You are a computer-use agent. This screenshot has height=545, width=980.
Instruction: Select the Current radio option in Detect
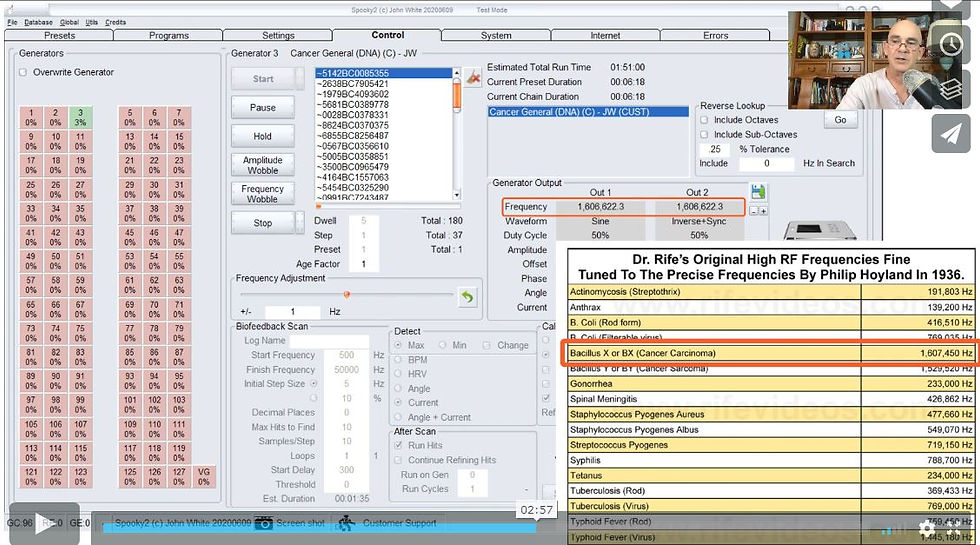pos(398,402)
